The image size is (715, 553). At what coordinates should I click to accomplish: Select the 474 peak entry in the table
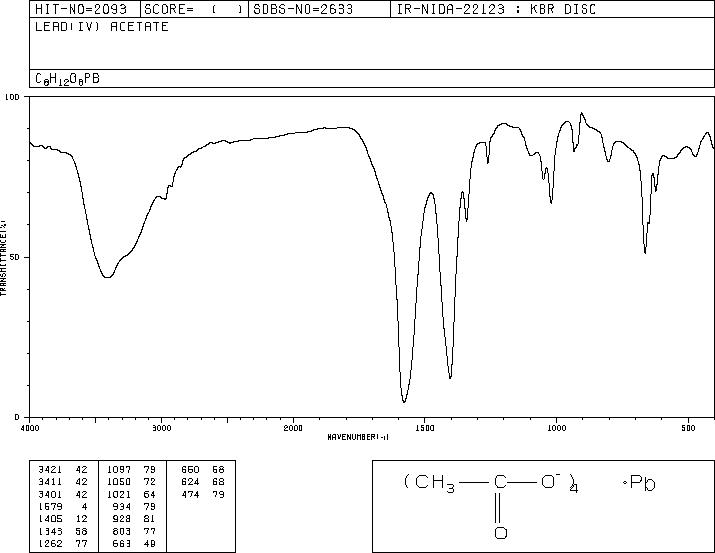(x=203, y=494)
